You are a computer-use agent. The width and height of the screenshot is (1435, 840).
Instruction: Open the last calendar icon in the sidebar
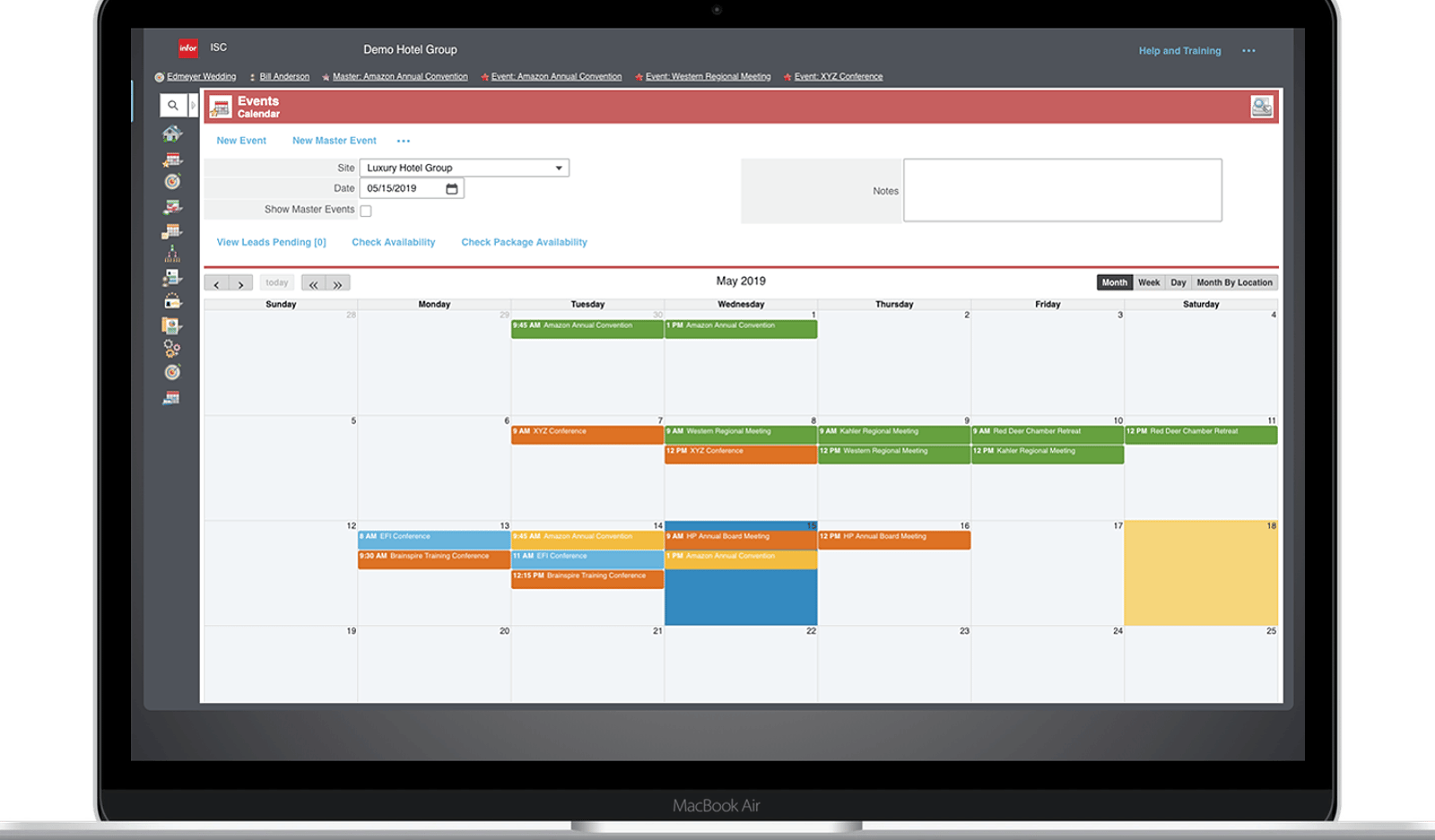click(x=172, y=397)
